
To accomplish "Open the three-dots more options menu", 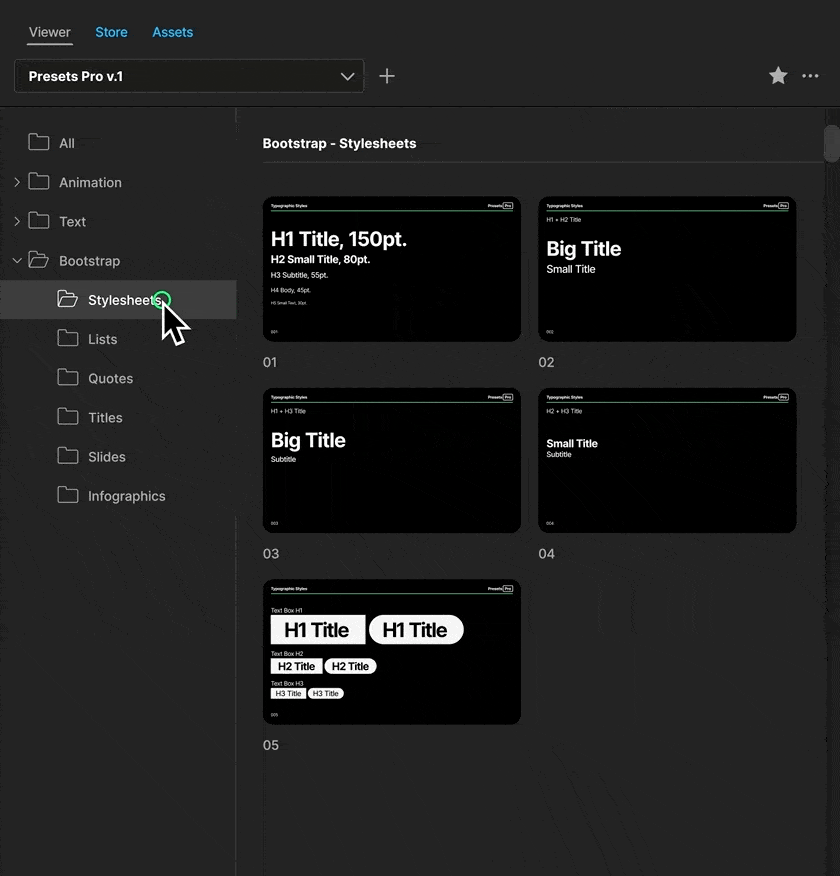I will click(810, 76).
